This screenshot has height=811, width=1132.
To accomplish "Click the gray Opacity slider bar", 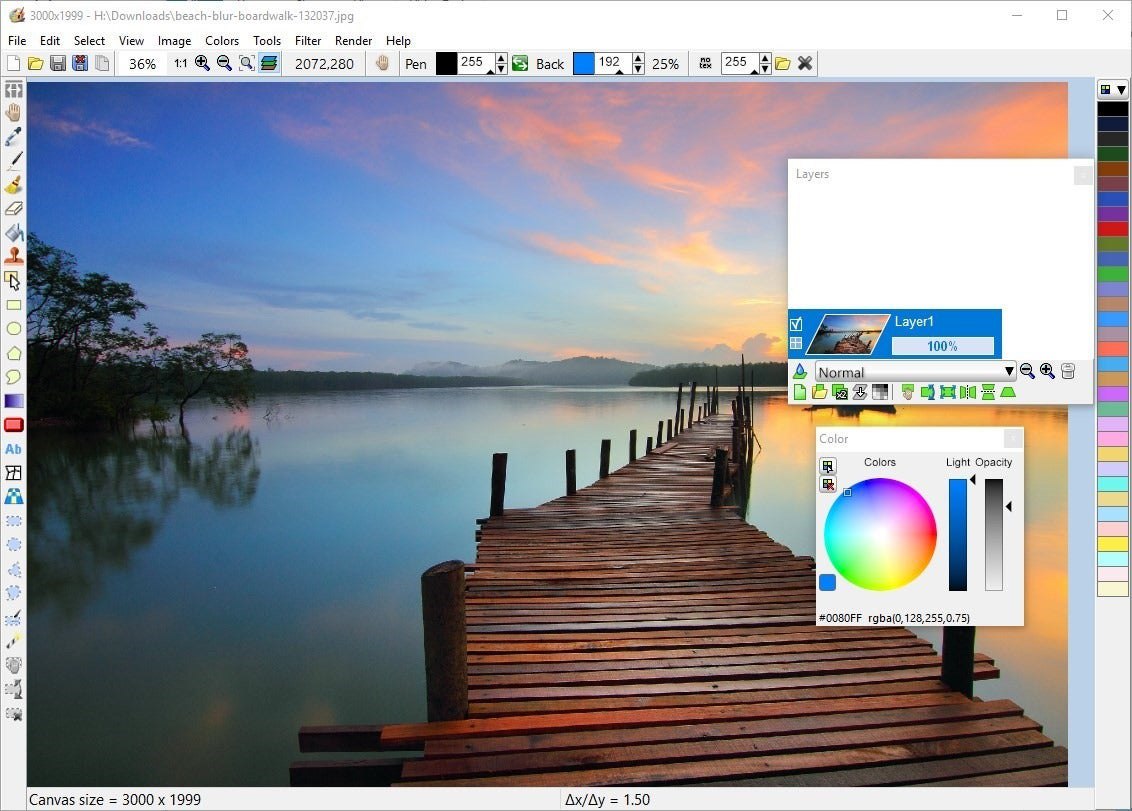I will tap(994, 534).
